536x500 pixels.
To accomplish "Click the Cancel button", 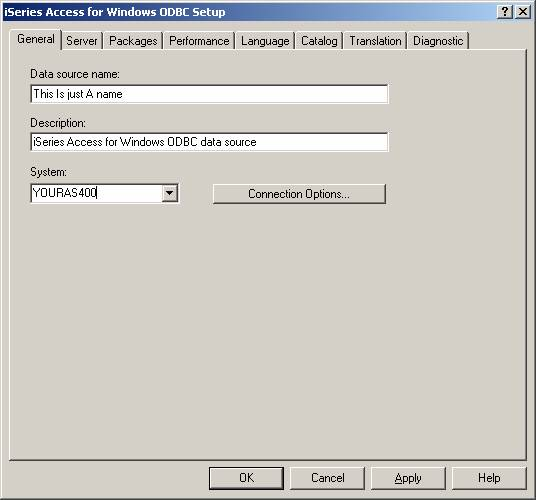I will click(327, 478).
